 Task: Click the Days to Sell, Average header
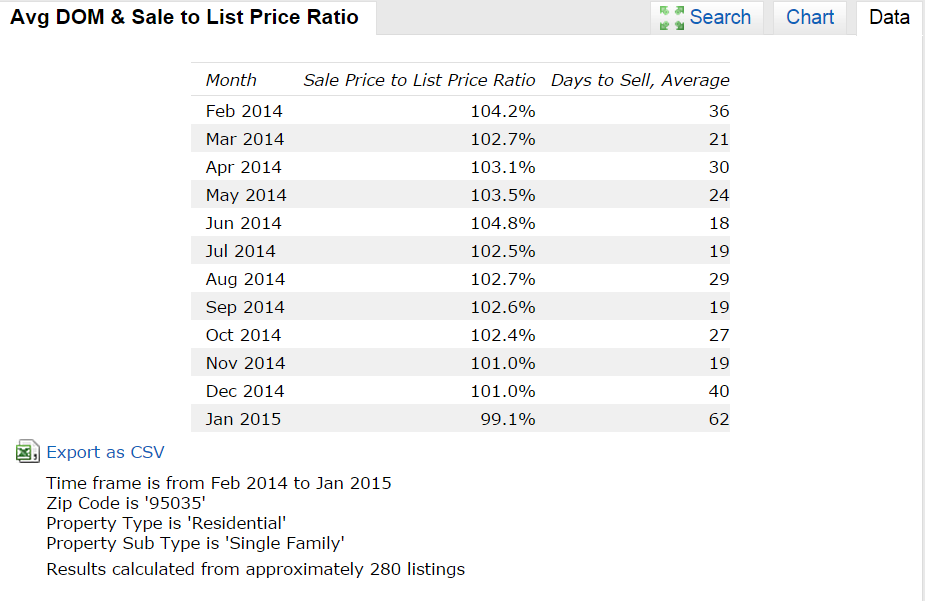[x=640, y=80]
